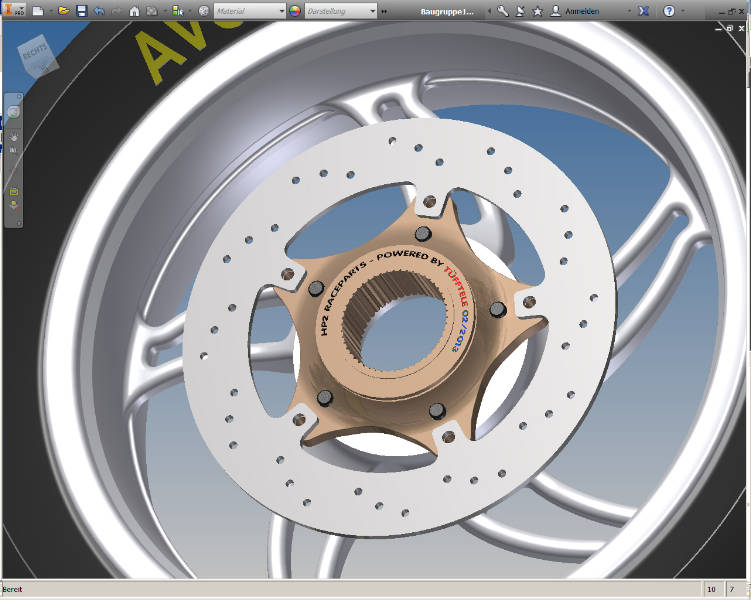Open the steering wheel on navigation bar

(x=14, y=112)
